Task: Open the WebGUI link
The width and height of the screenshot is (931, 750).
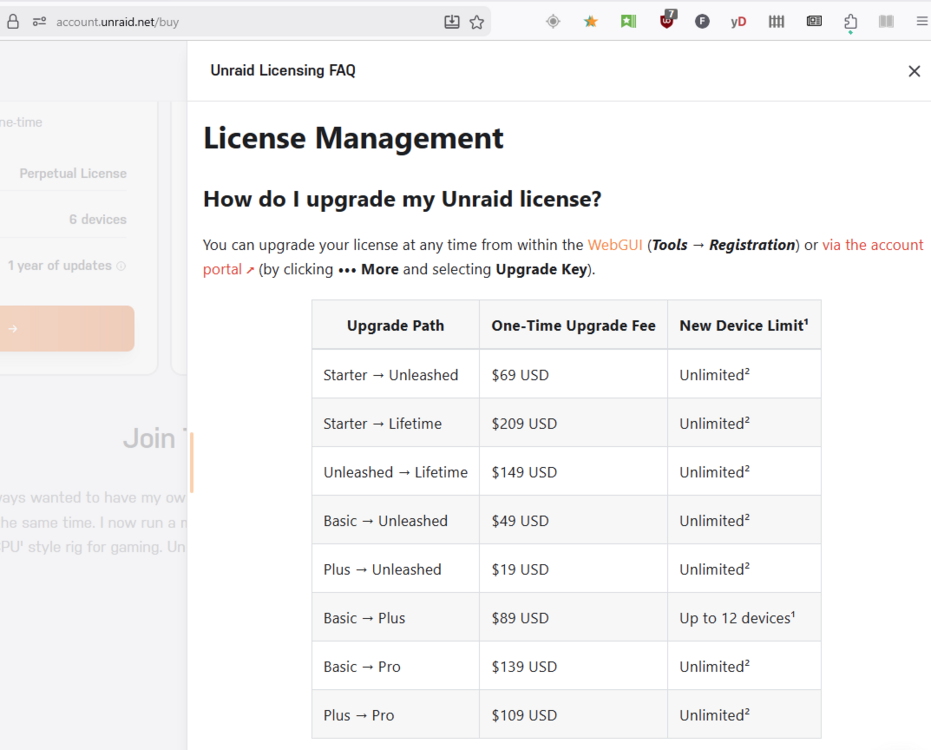Action: (615, 245)
